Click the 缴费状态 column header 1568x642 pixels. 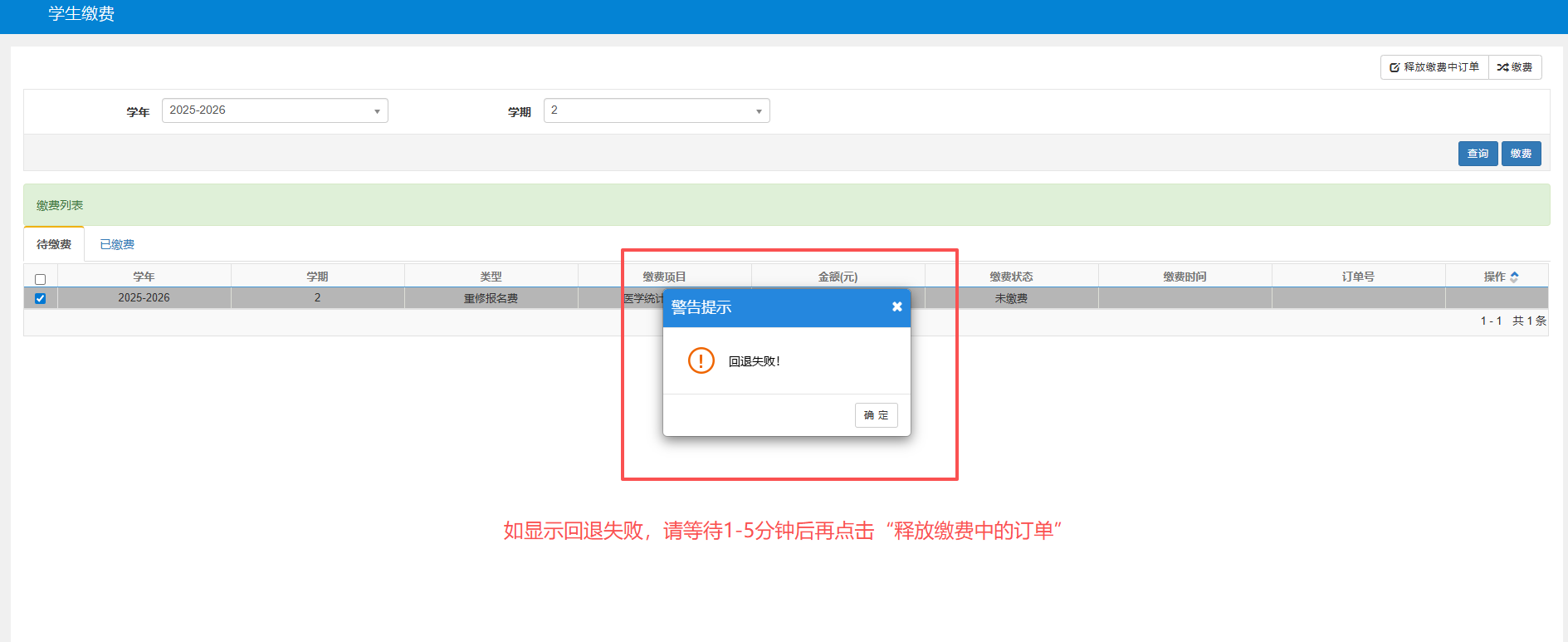point(1011,277)
